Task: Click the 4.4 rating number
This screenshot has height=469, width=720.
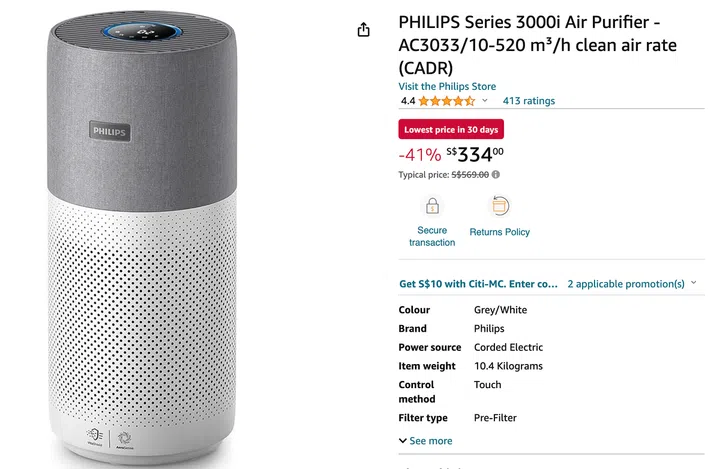Action: (408, 101)
